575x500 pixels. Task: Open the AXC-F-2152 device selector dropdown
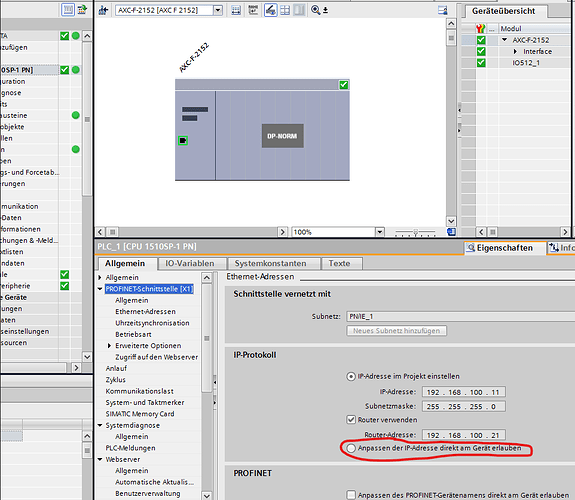pos(218,10)
